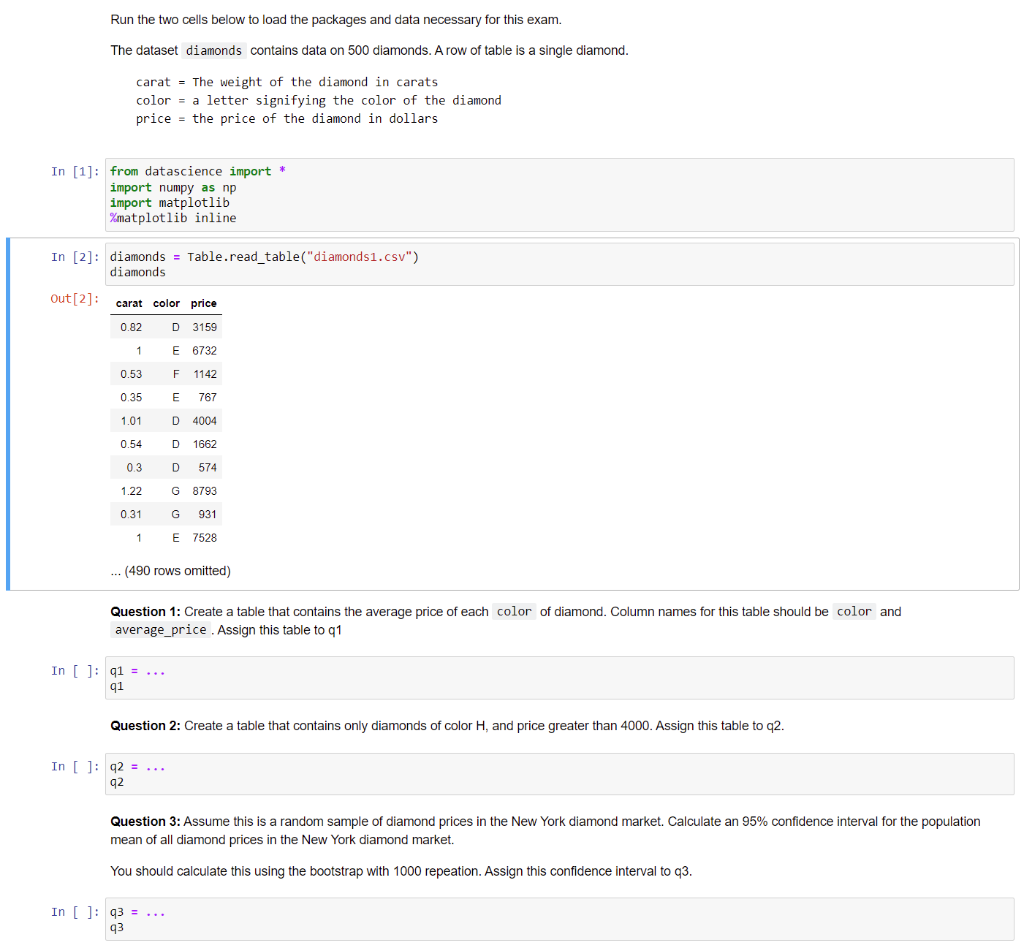Click the carat column header
1024x948 pixels.
[129, 303]
